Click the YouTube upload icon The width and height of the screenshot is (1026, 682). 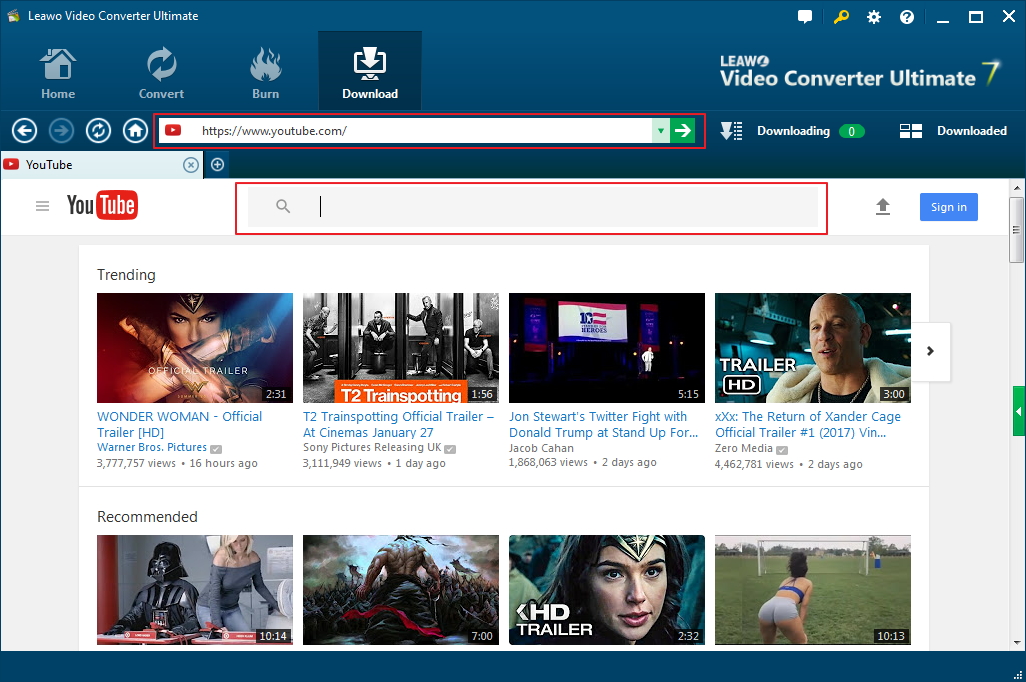[x=882, y=207]
